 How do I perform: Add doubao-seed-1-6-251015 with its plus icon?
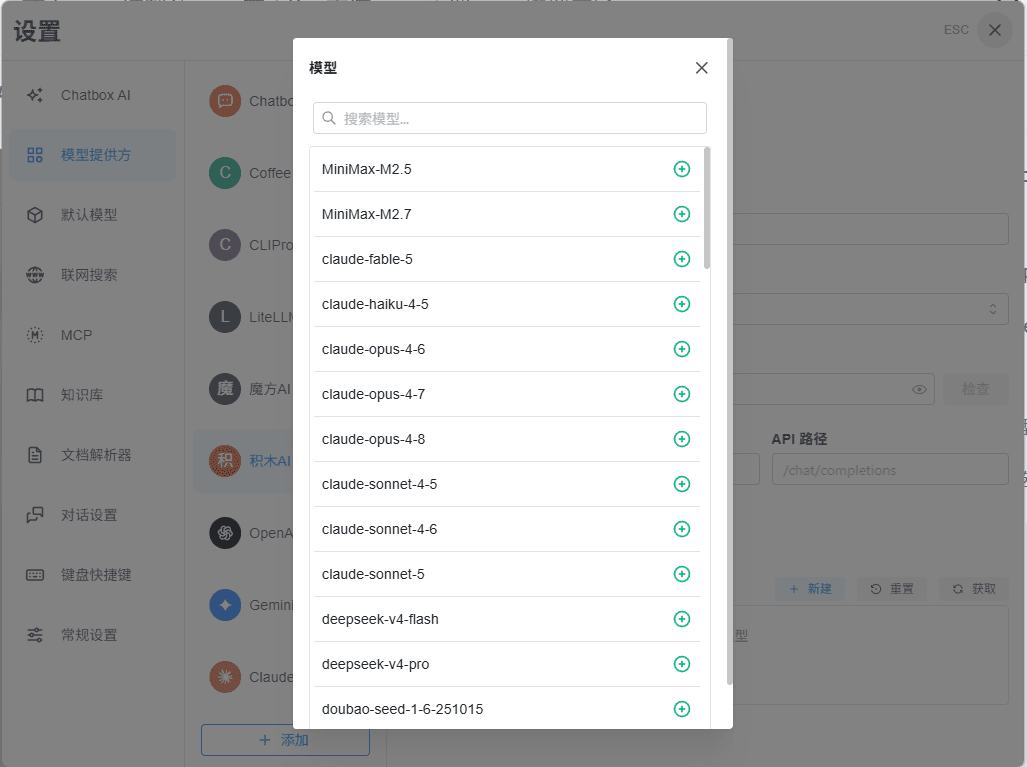coord(682,709)
